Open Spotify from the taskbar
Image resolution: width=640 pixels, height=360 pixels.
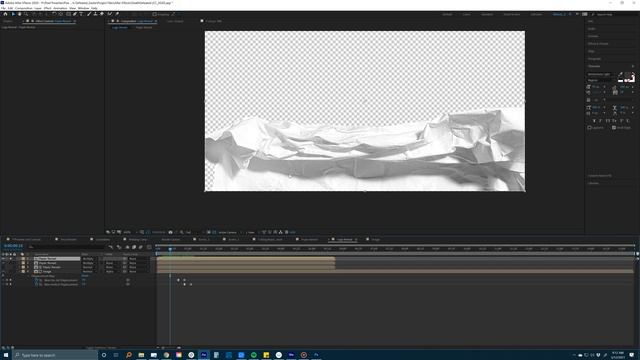coord(253,355)
